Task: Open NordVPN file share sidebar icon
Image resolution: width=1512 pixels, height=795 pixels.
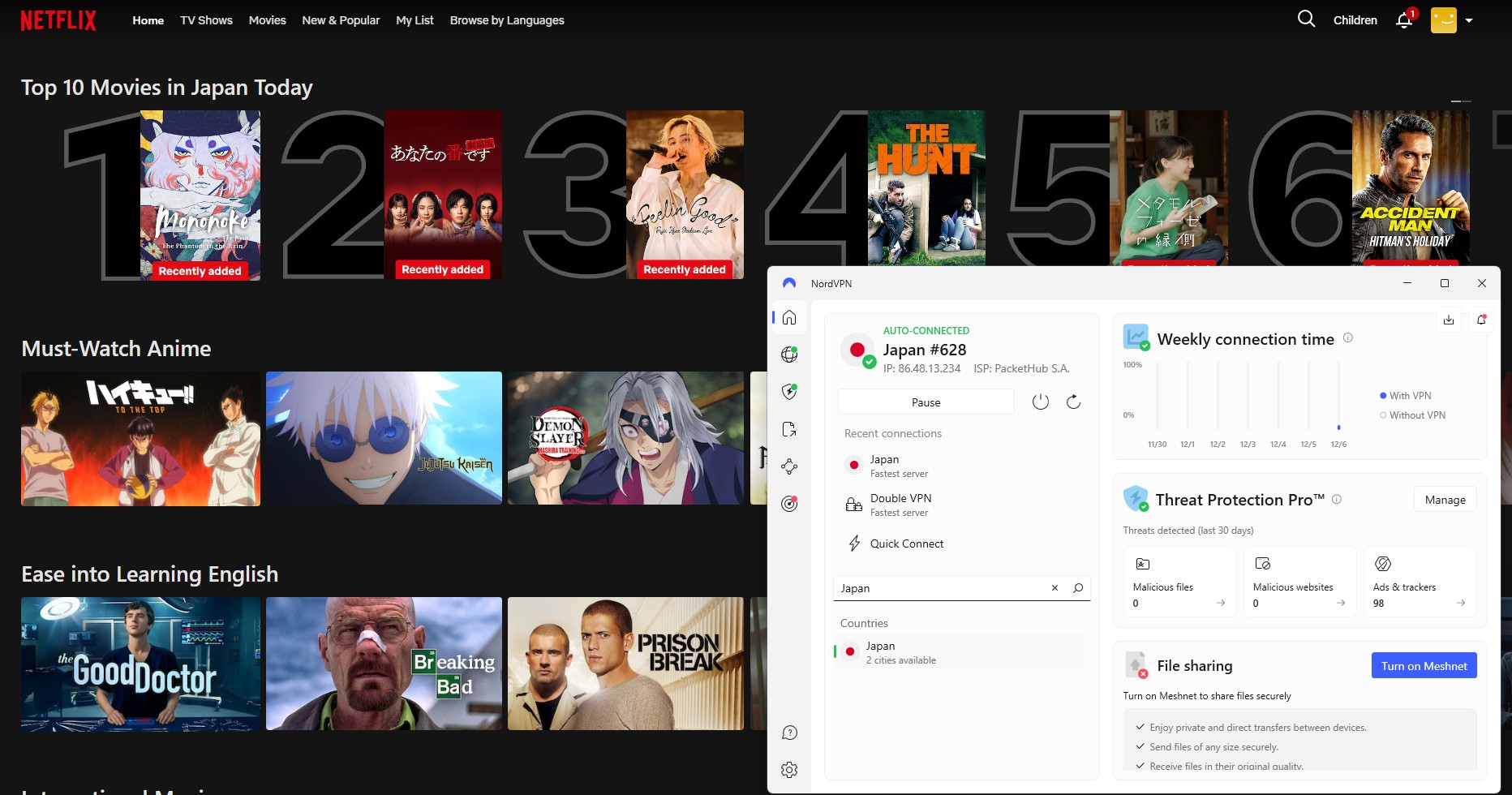Action: (x=789, y=429)
